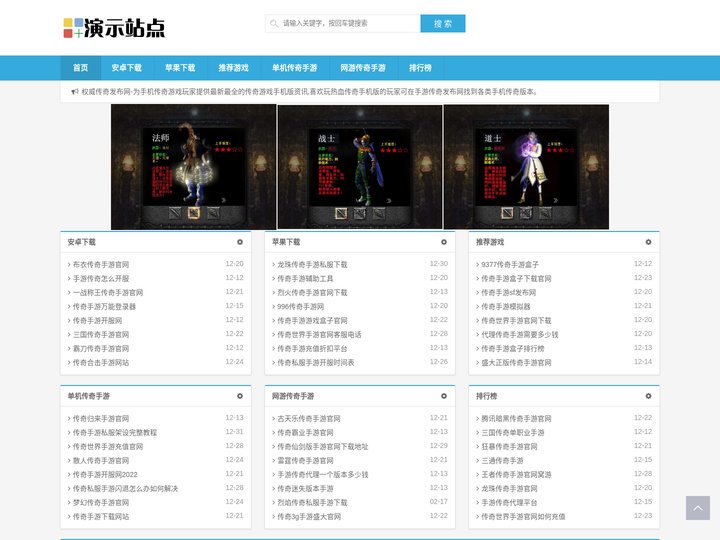Open article 传奇手游辅助工具
720x540 pixels.
[305, 279]
